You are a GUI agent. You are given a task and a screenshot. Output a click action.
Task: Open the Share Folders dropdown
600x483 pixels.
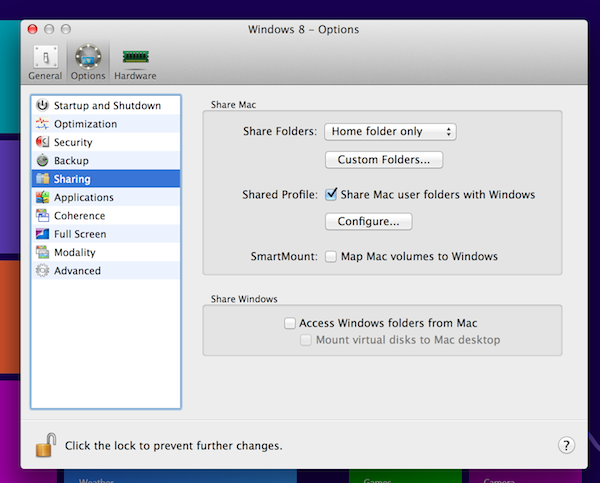point(390,132)
